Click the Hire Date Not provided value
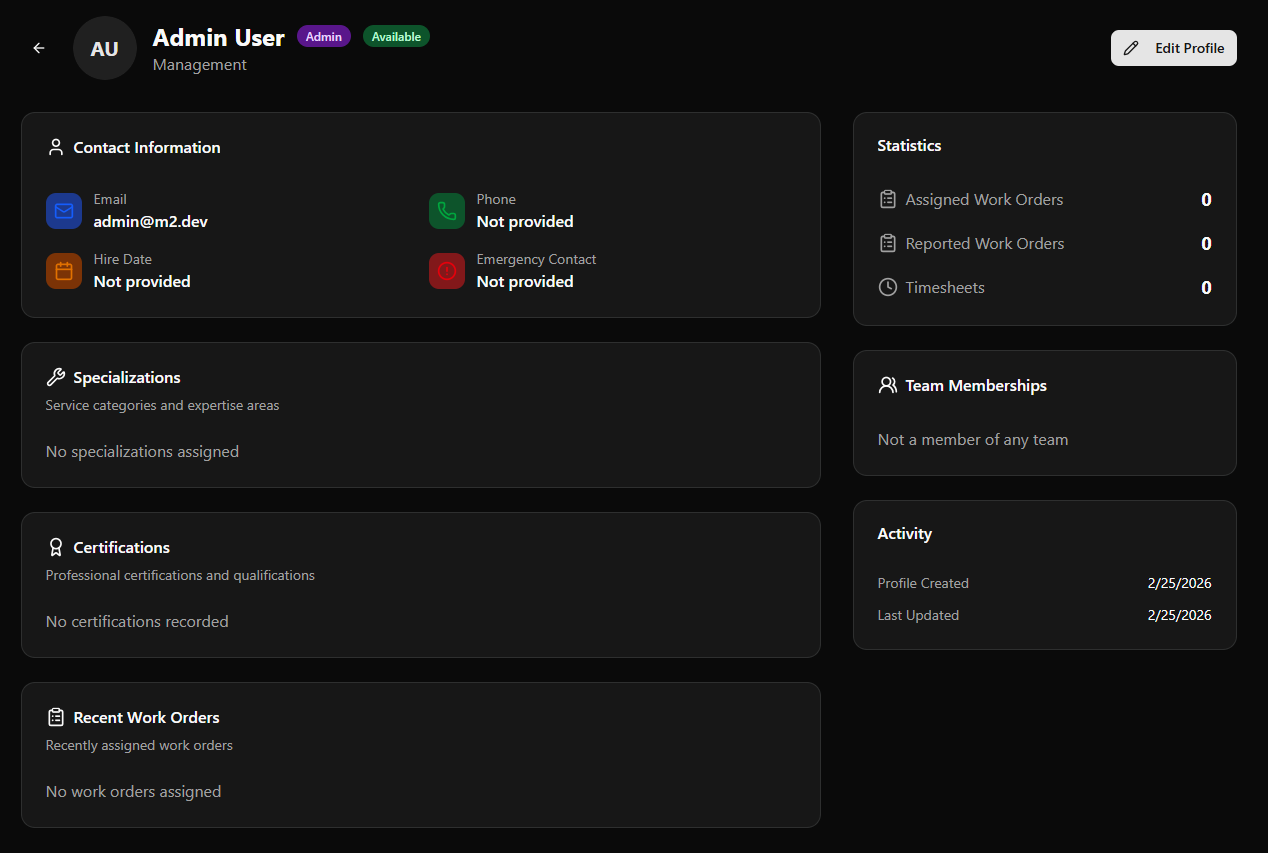The height and width of the screenshot is (853, 1268). click(x=142, y=281)
